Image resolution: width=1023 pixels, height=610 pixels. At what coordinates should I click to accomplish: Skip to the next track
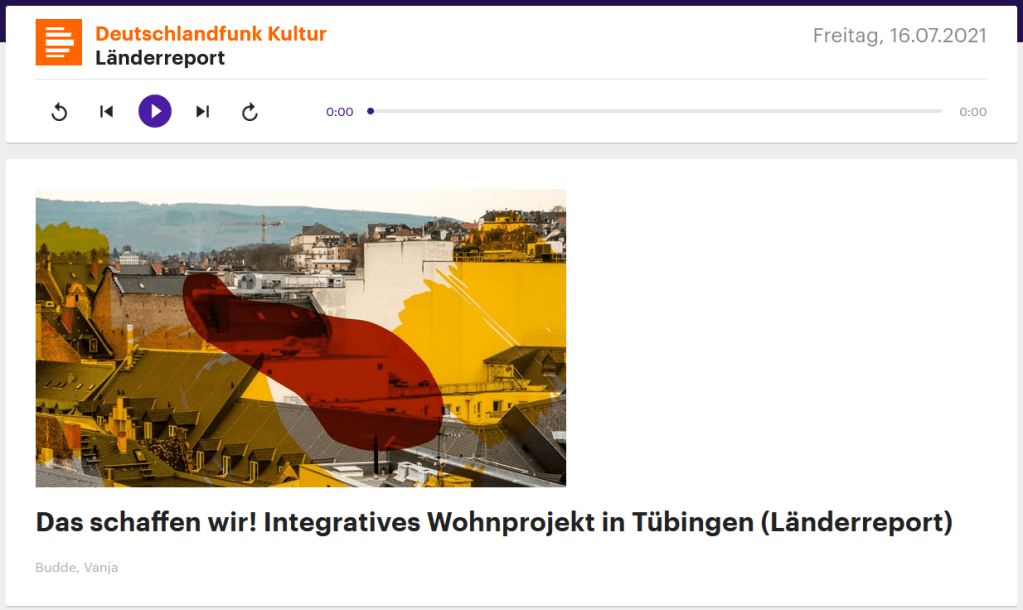[202, 112]
